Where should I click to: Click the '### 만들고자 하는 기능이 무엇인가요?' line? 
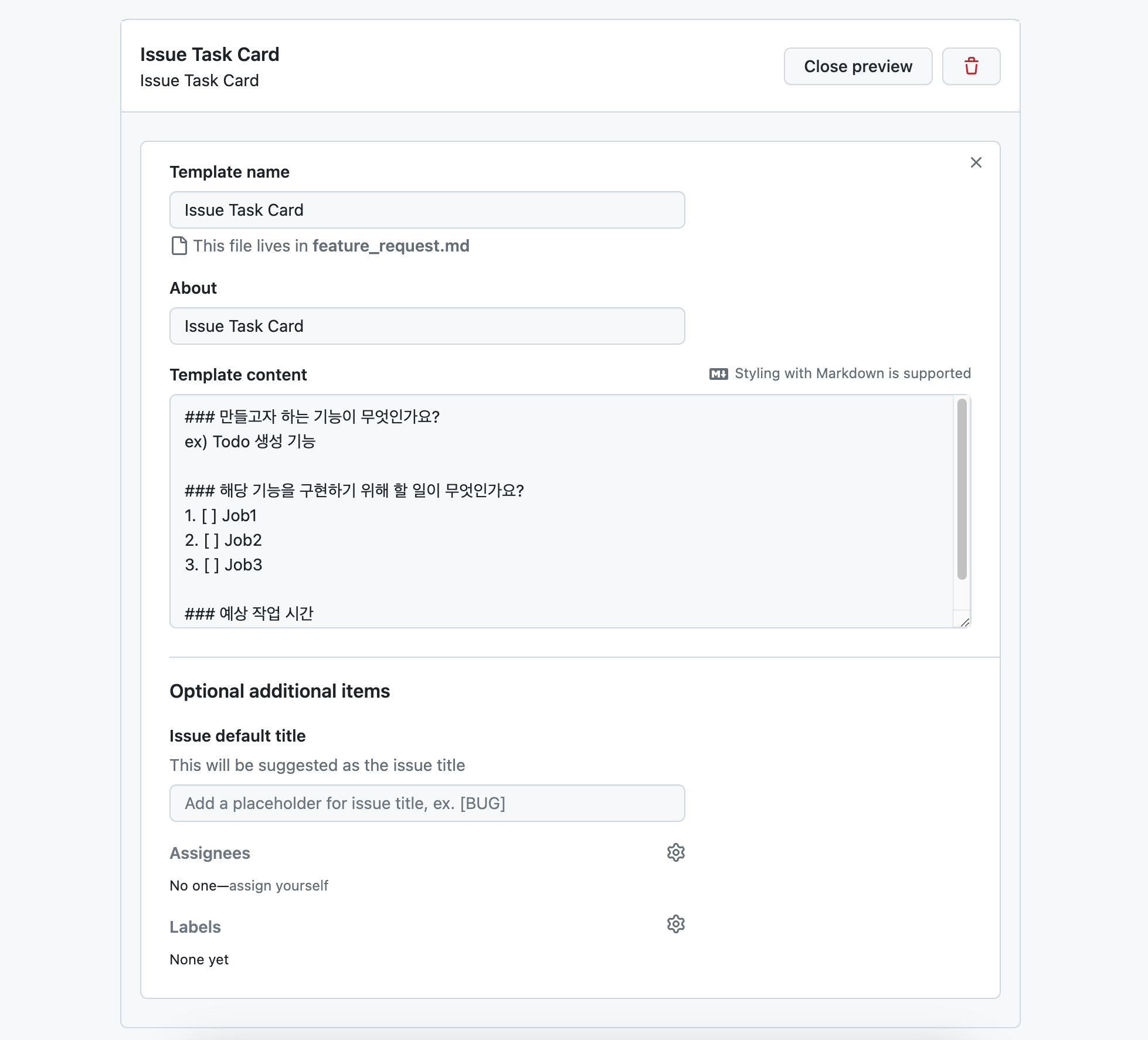click(312, 417)
